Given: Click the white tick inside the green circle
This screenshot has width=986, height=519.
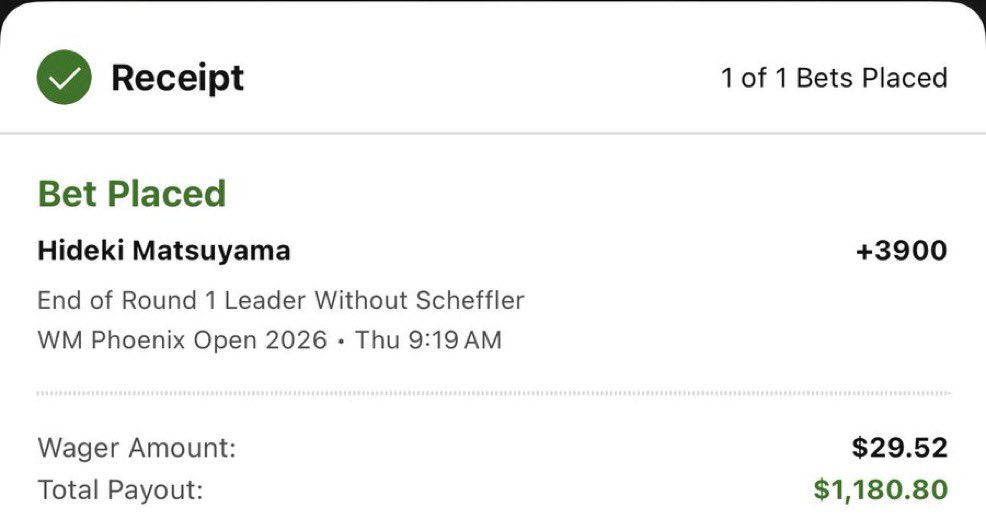Looking at the screenshot, I should tap(64, 78).
